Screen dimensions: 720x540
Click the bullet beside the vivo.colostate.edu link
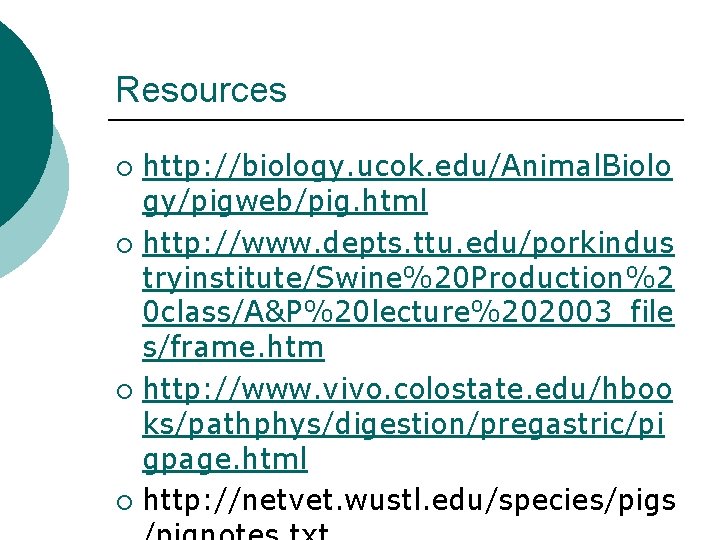point(124,391)
